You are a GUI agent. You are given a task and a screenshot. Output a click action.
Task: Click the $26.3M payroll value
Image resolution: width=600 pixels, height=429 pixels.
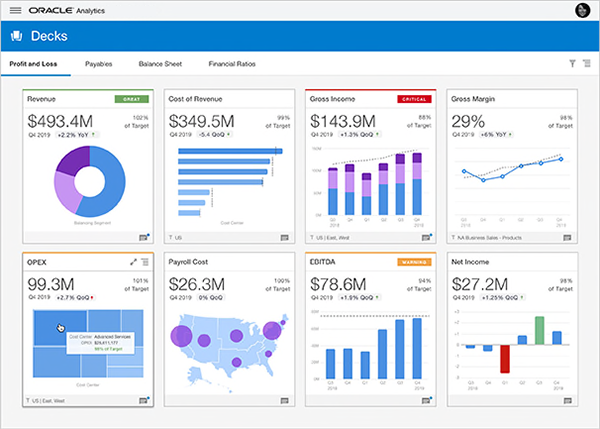(x=197, y=284)
